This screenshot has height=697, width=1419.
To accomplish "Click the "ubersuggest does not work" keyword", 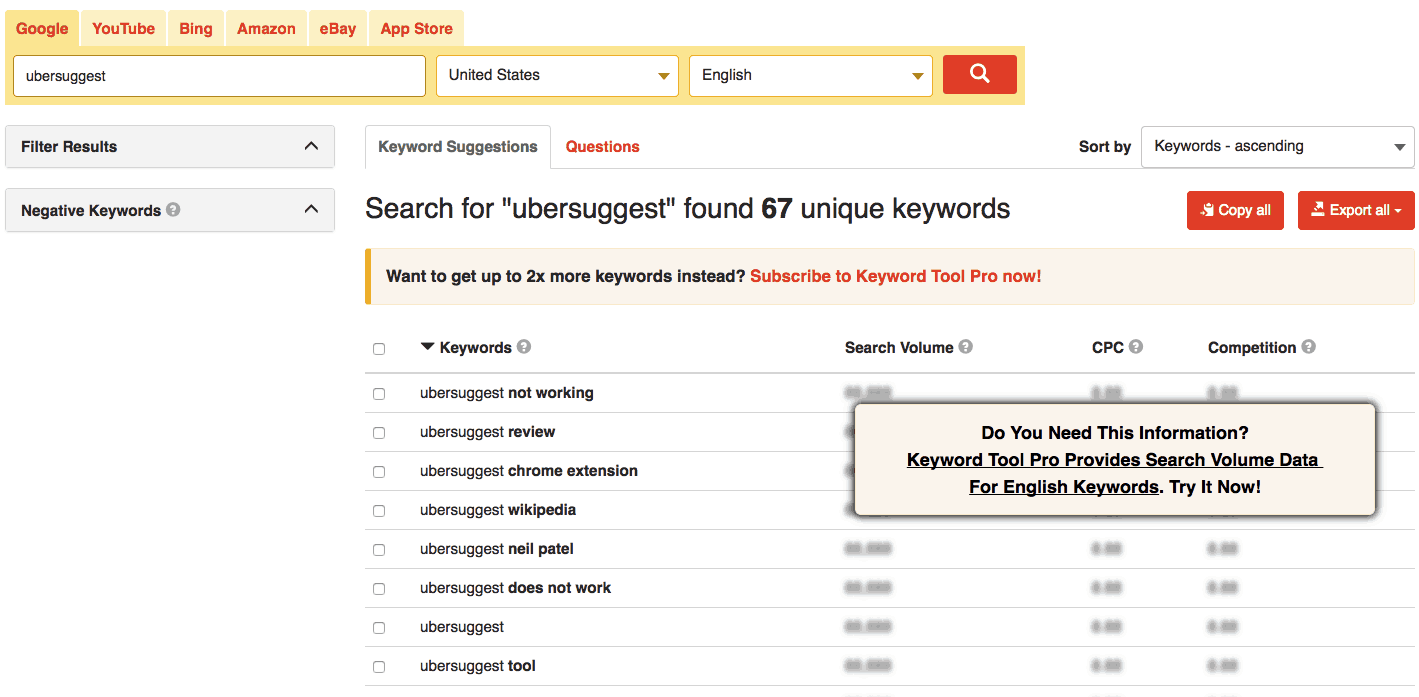I will (516, 588).
